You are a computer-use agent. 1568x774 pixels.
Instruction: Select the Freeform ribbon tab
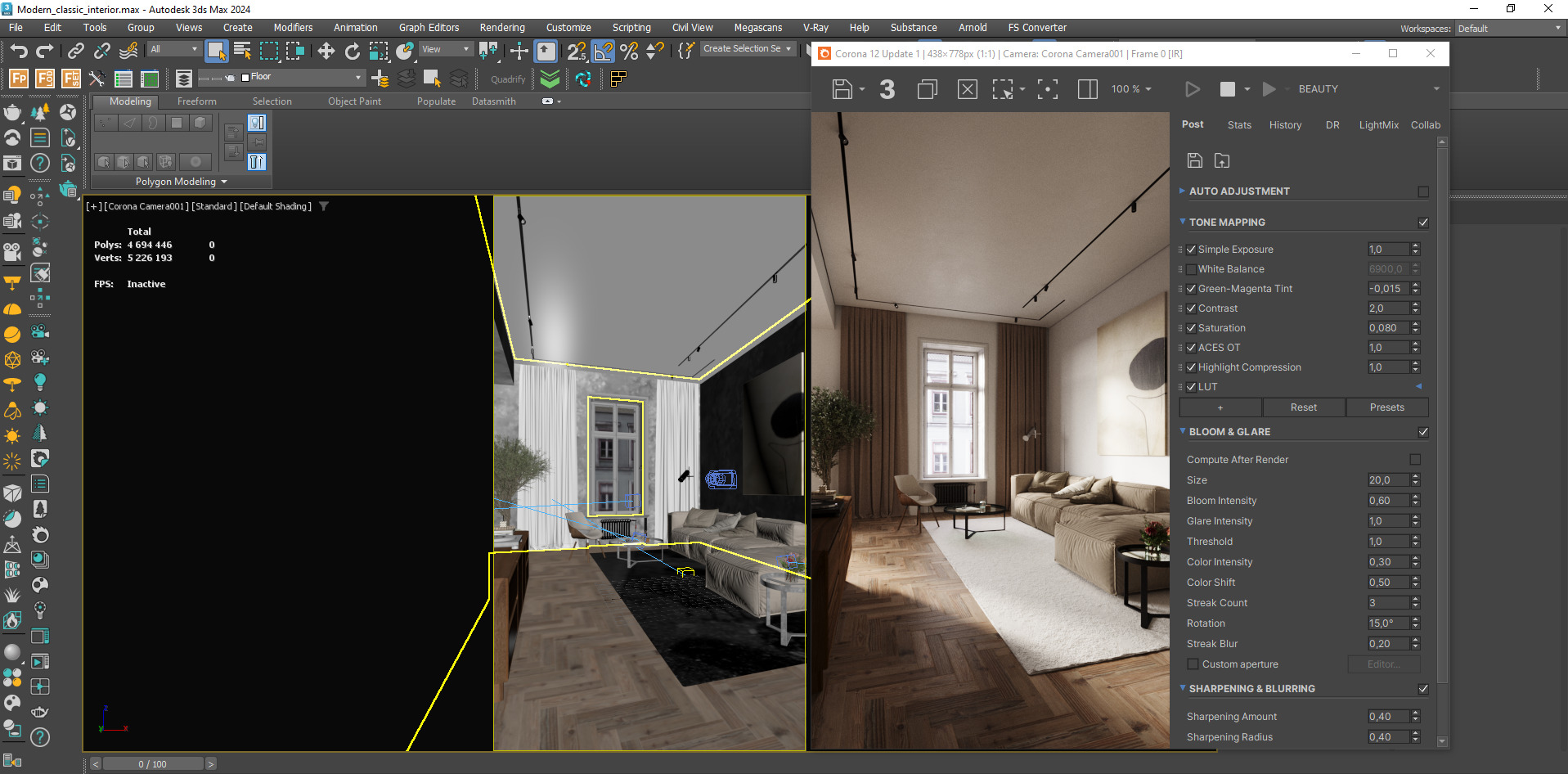(196, 101)
